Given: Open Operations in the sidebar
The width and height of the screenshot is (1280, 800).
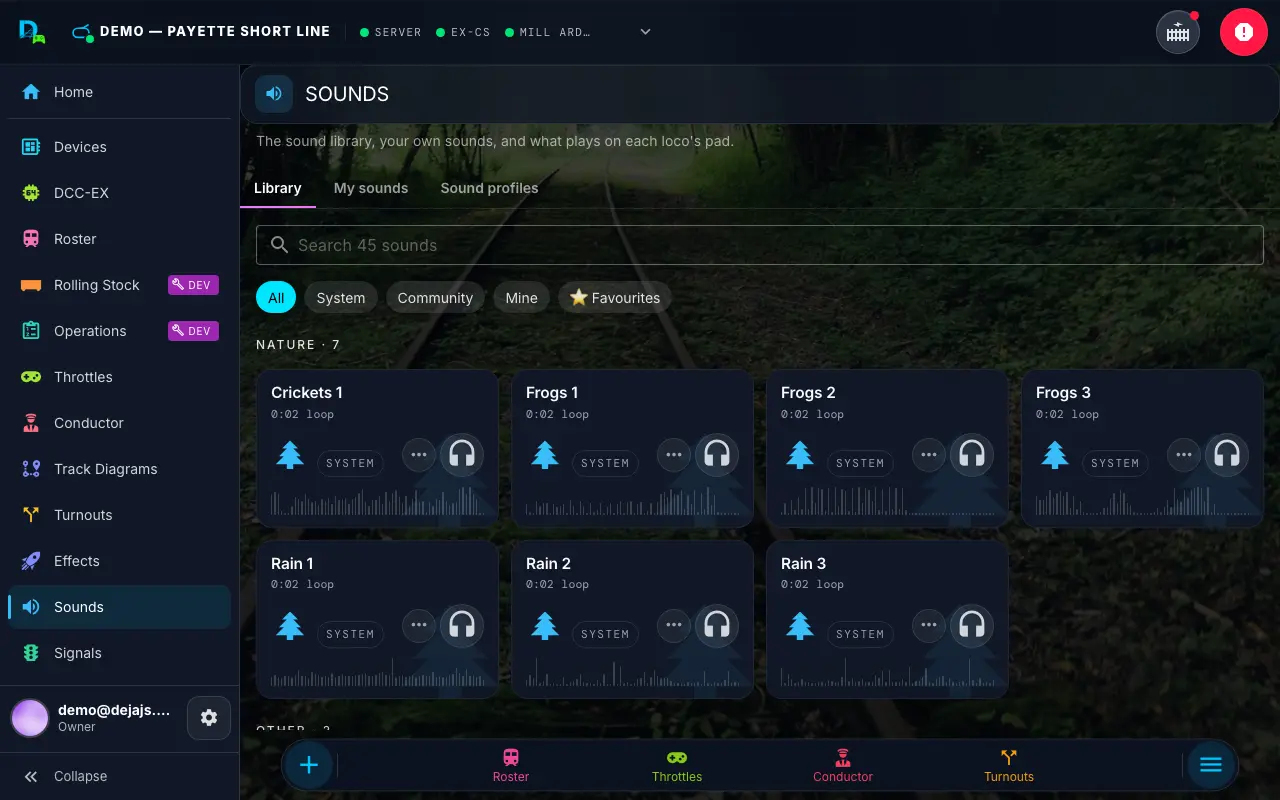Looking at the screenshot, I should tap(120, 331).
